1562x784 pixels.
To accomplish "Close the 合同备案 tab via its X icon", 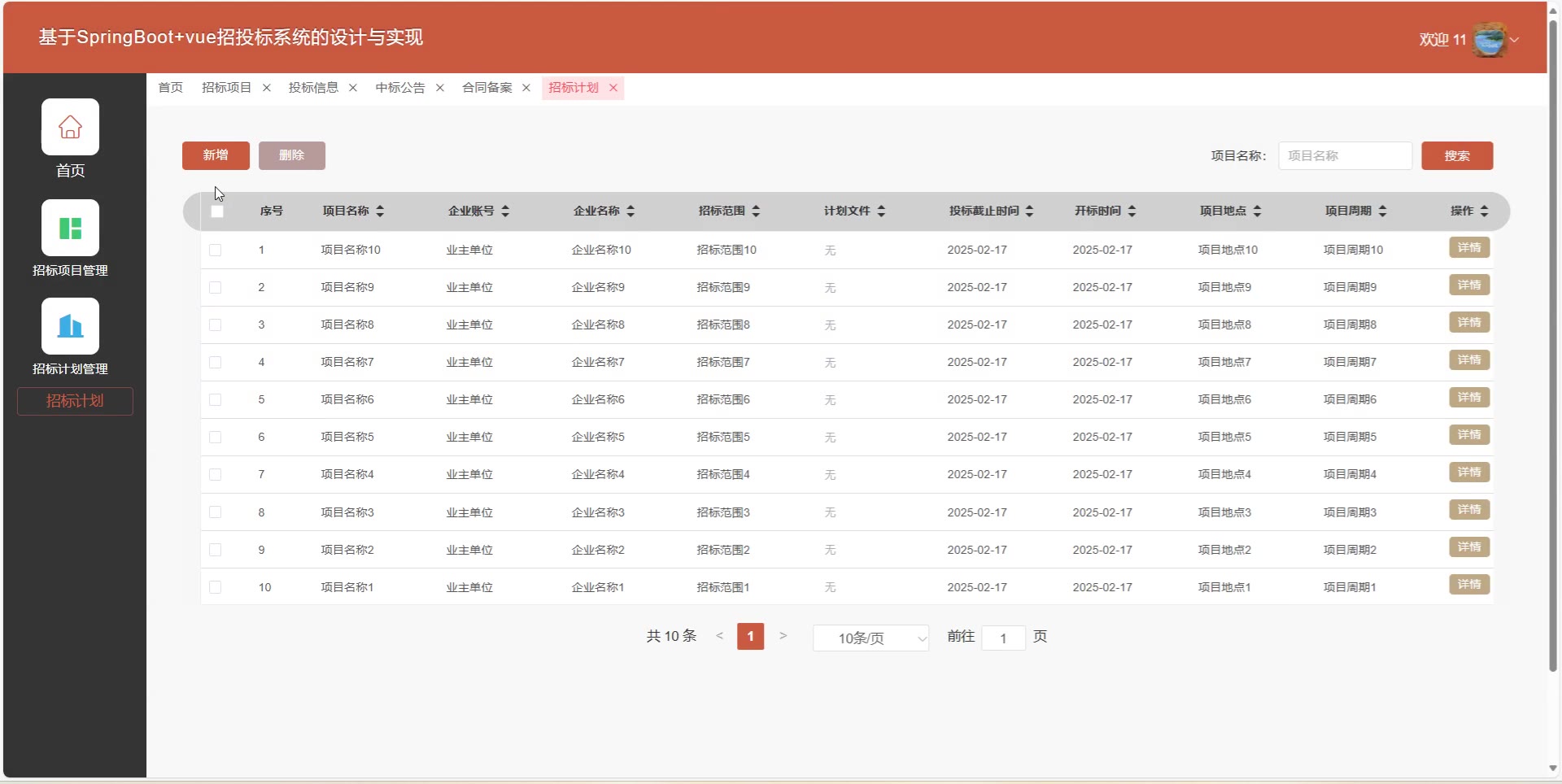I will [x=526, y=88].
